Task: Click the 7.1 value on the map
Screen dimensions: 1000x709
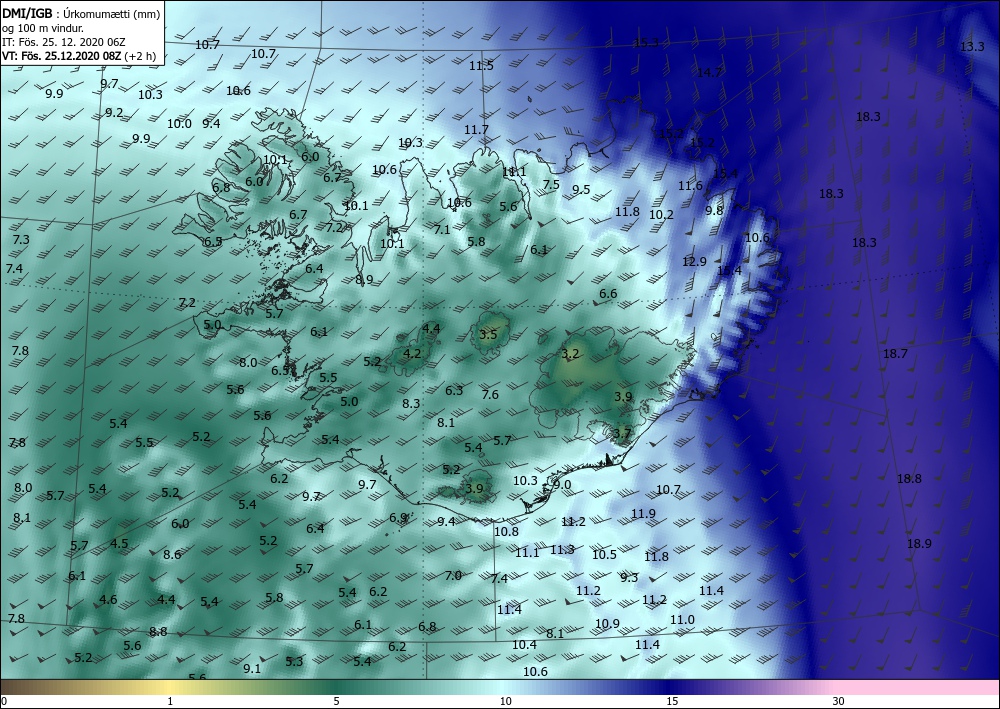Action: pyautogui.click(x=442, y=230)
